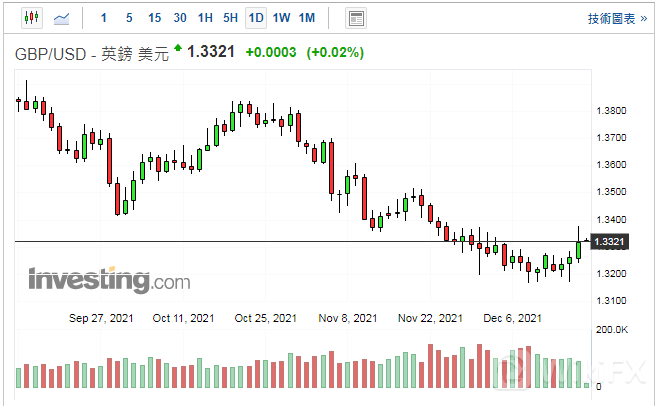Click the GBP/USD pair title

click(x=50, y=54)
